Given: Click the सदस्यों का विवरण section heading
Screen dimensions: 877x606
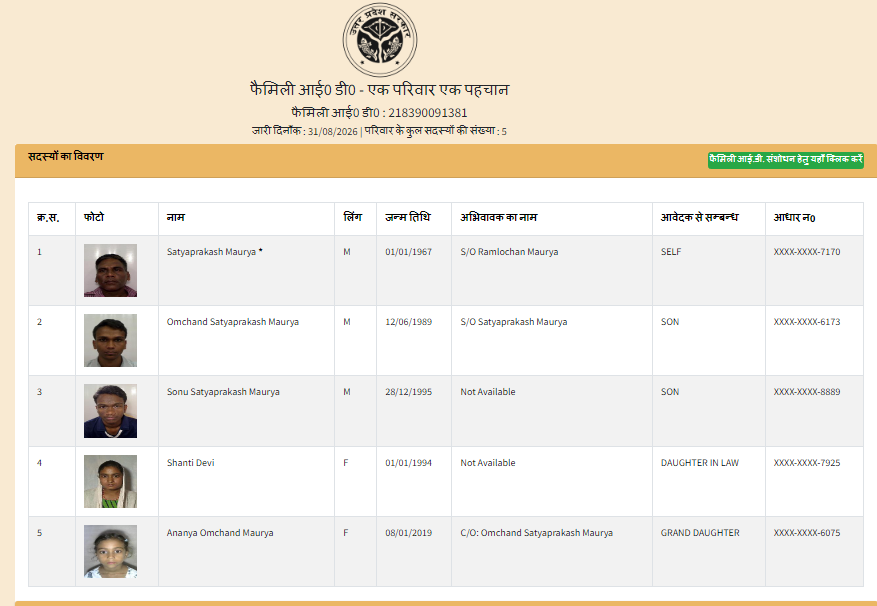Looking at the screenshot, I should (65, 157).
